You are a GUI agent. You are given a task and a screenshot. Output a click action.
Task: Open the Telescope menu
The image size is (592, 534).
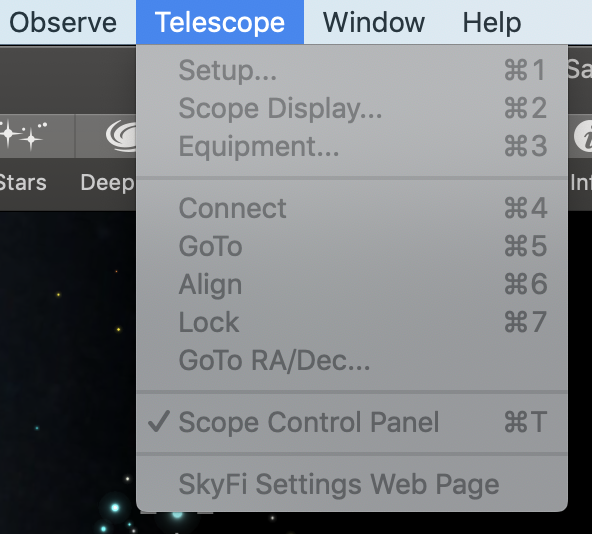point(220,22)
